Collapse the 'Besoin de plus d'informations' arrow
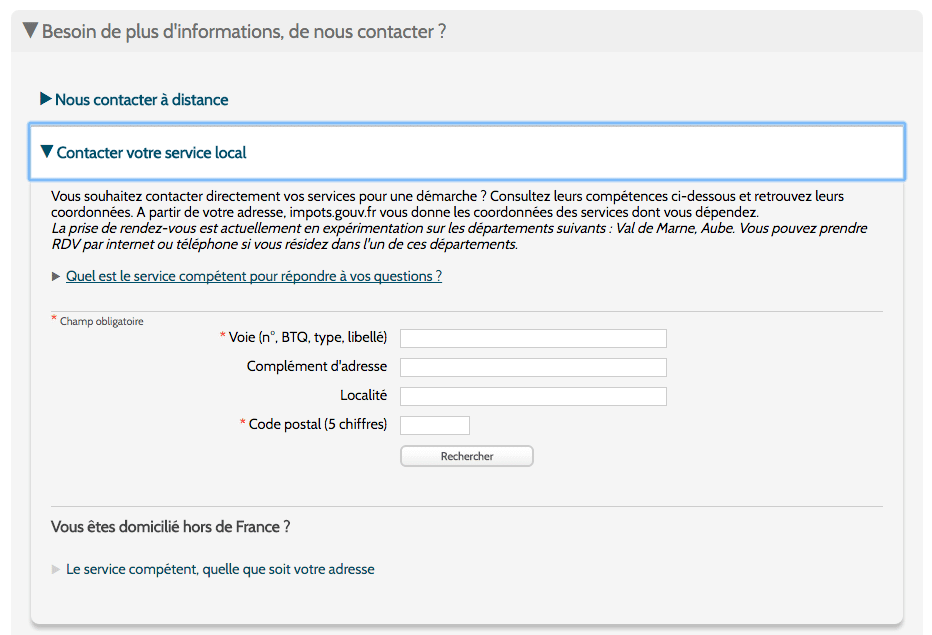 (x=31, y=30)
